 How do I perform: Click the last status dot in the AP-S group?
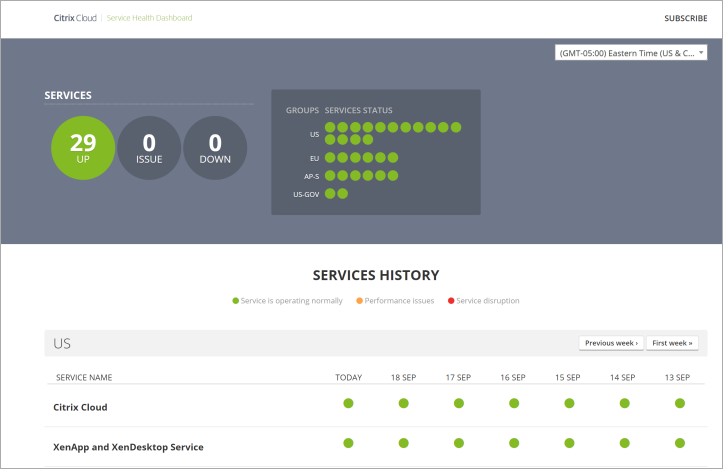pos(393,176)
